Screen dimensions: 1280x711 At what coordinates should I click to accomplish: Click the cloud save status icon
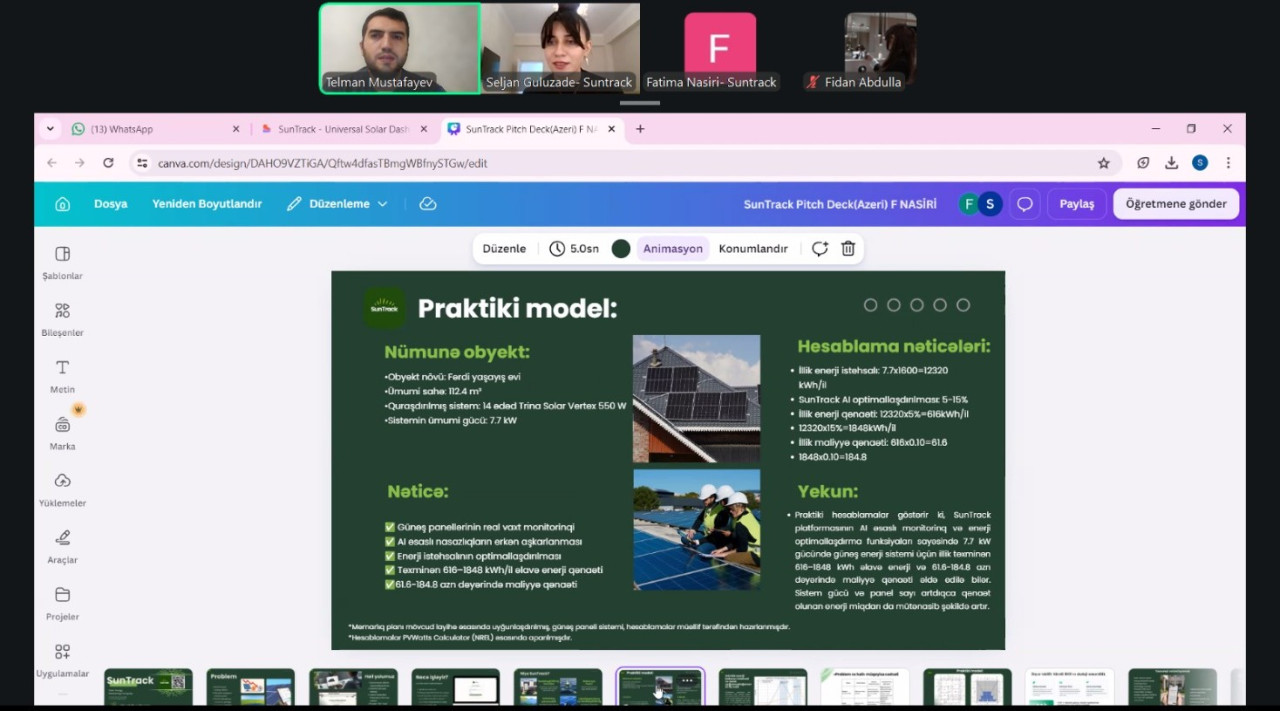tap(428, 204)
